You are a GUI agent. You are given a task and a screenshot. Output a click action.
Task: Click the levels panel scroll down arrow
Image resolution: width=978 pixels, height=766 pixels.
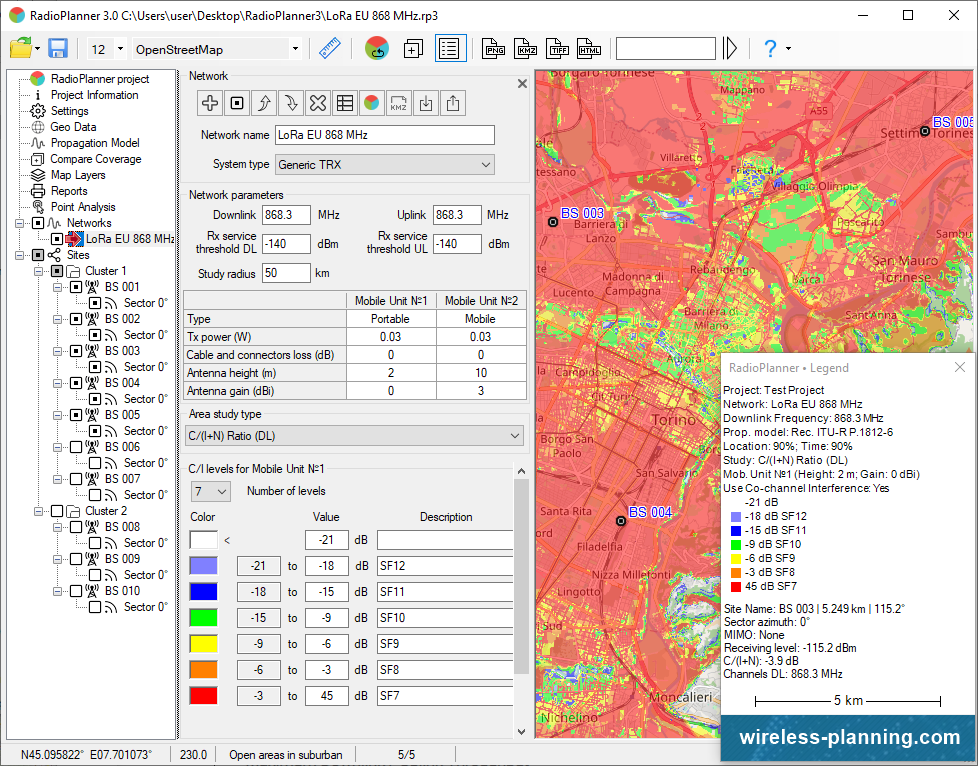click(x=521, y=732)
